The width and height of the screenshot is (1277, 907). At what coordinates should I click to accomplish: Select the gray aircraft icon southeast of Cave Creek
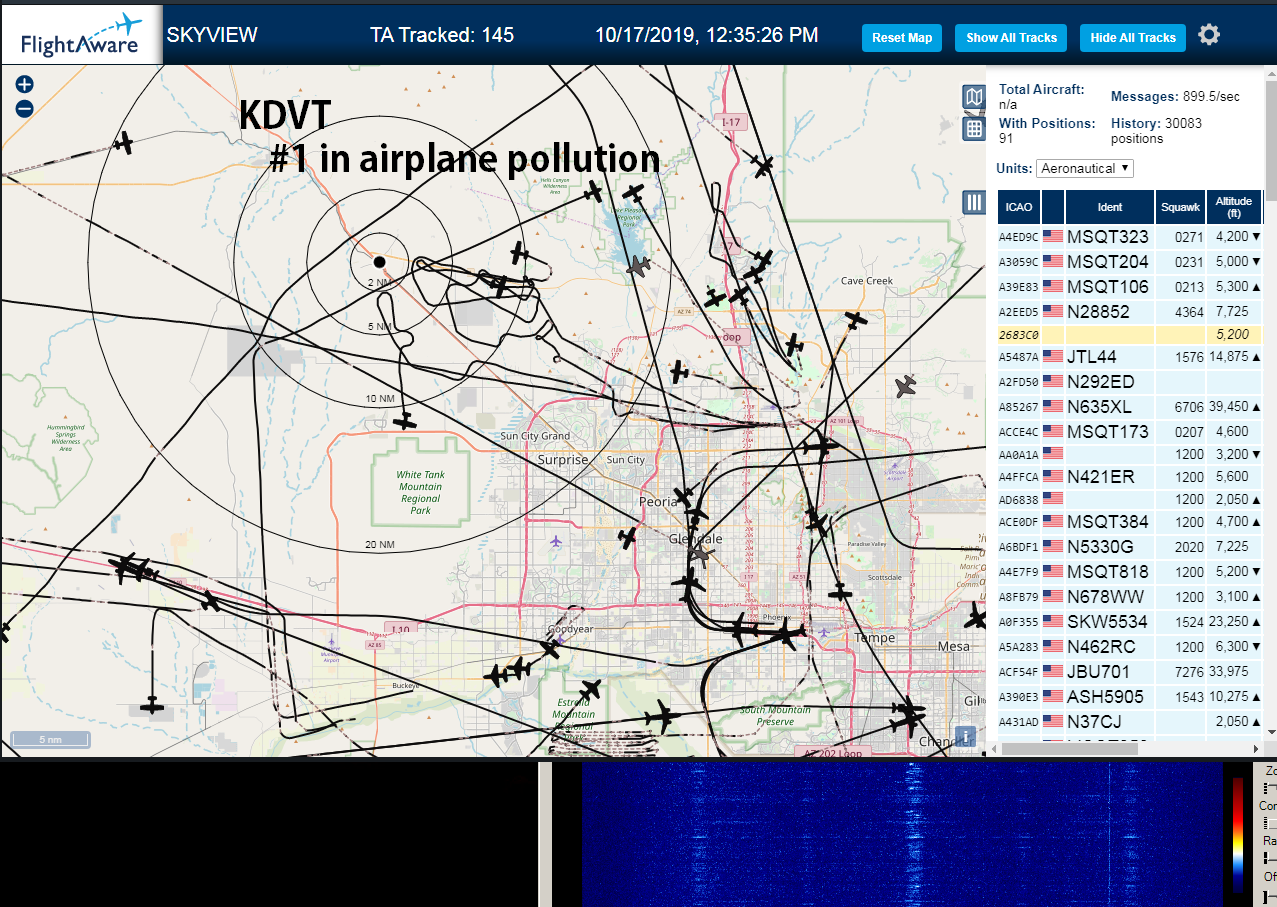(906, 386)
